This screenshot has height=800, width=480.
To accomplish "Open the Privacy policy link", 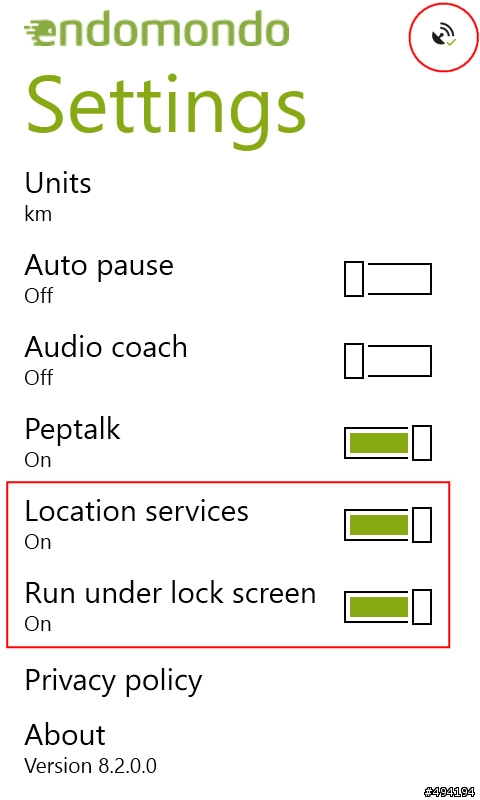I will tap(113, 681).
